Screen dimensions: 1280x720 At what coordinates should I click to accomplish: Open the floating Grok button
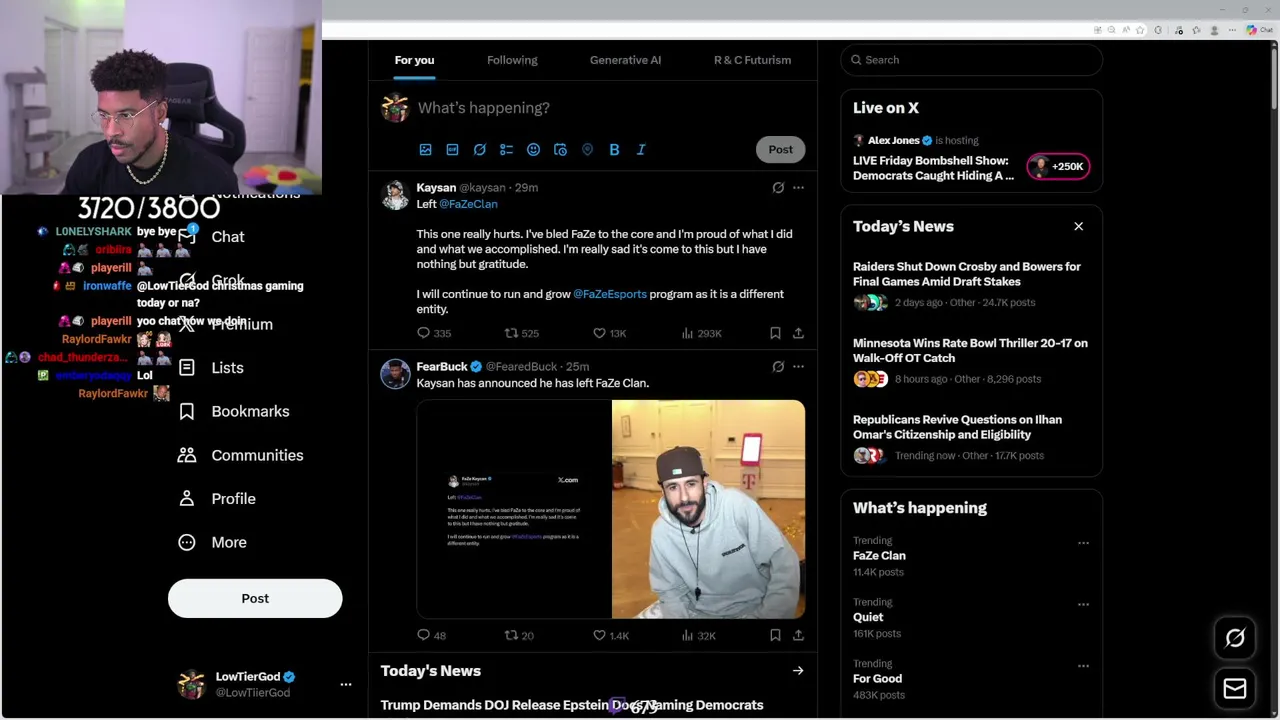[1235, 638]
